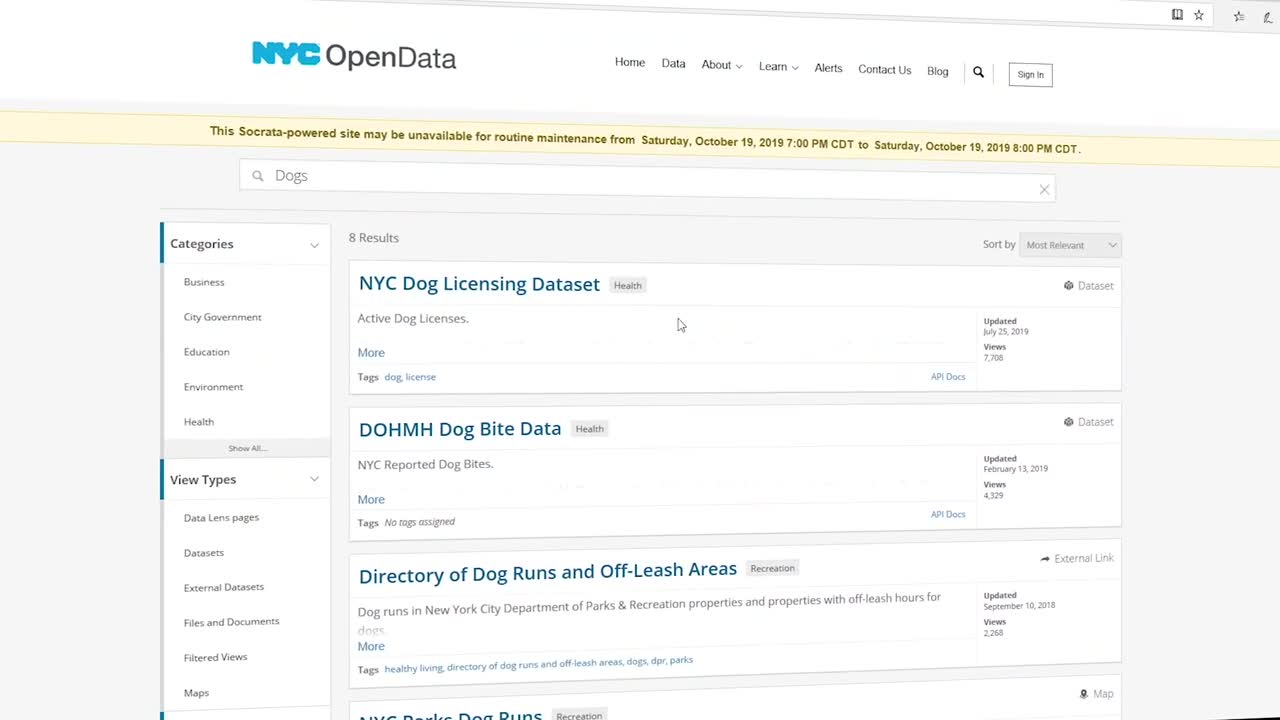Filter by Education category
The image size is (1280, 720).
tap(206, 352)
